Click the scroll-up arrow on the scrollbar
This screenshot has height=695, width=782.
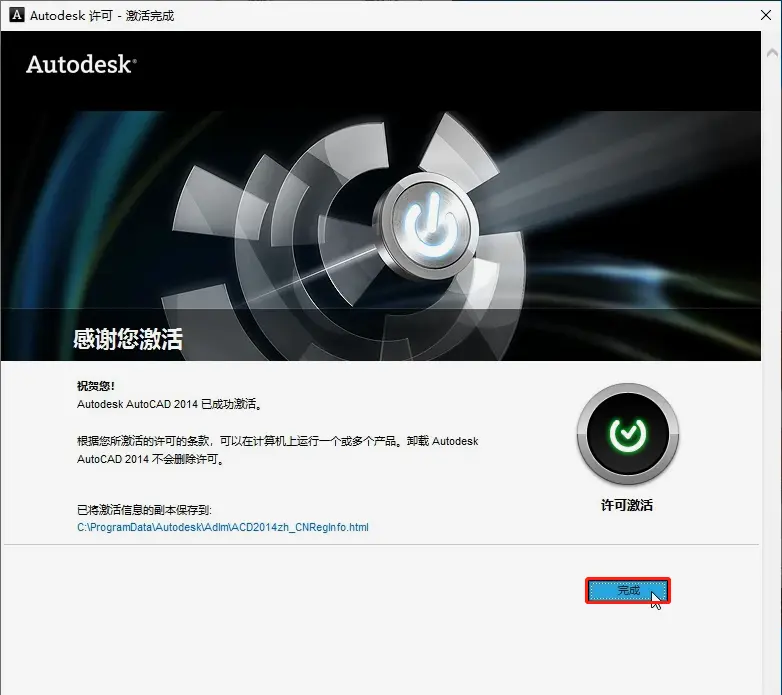[772, 52]
